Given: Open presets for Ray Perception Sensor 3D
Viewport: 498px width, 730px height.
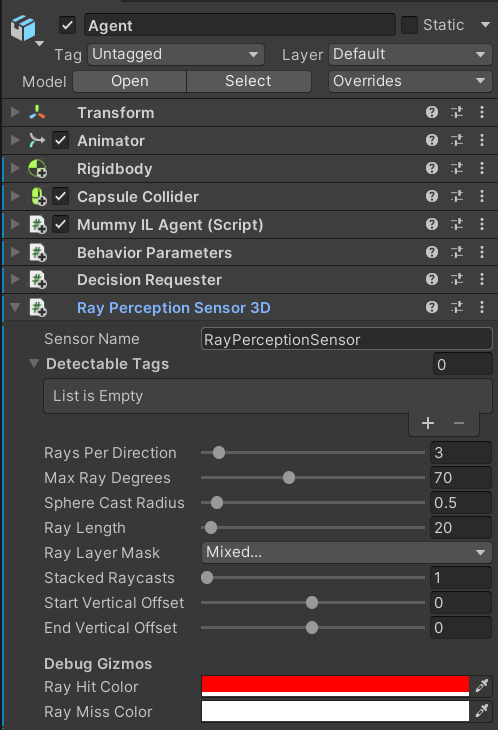Looking at the screenshot, I should coord(457,307).
